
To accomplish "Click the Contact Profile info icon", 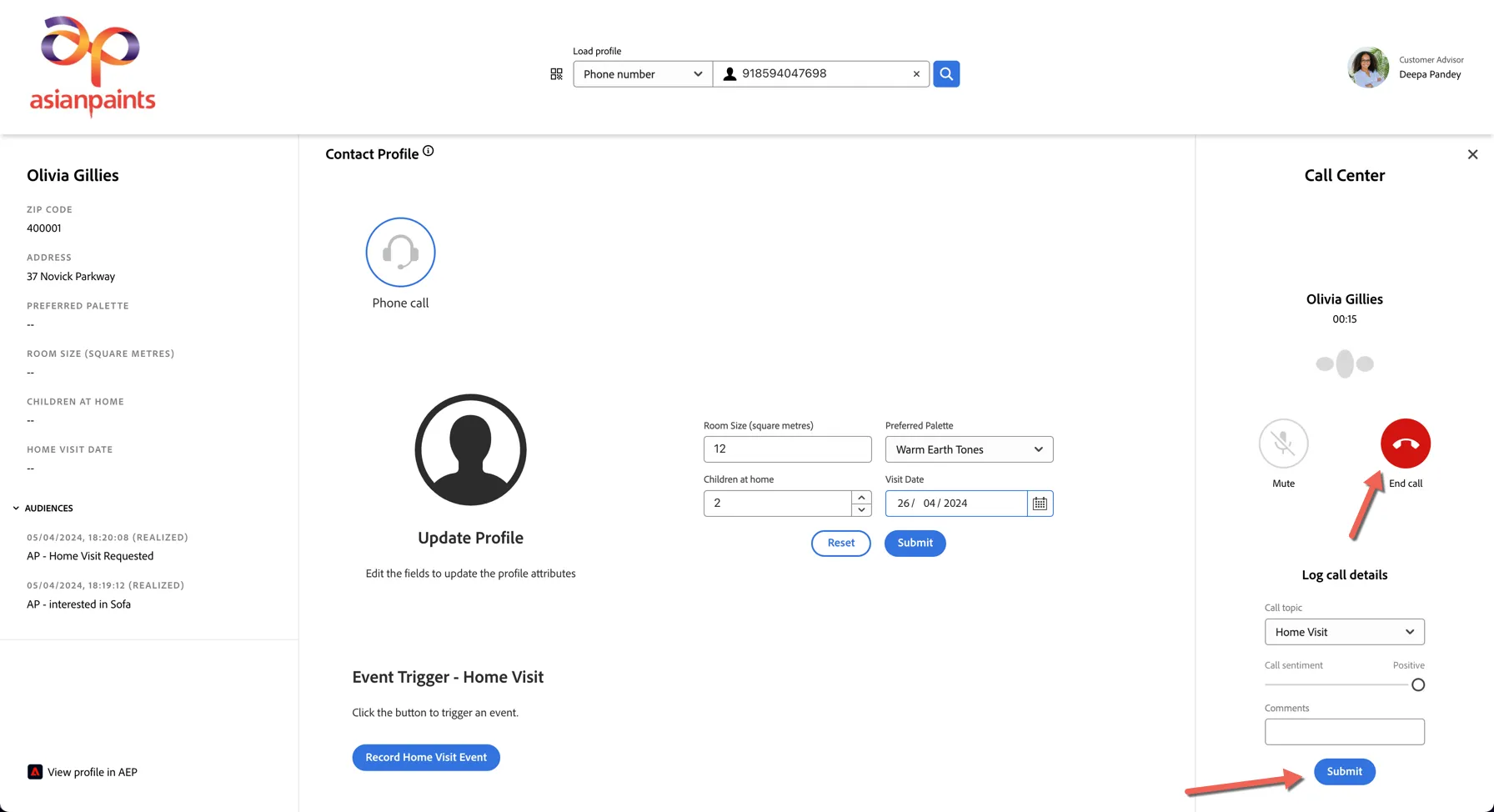I will 428,151.
